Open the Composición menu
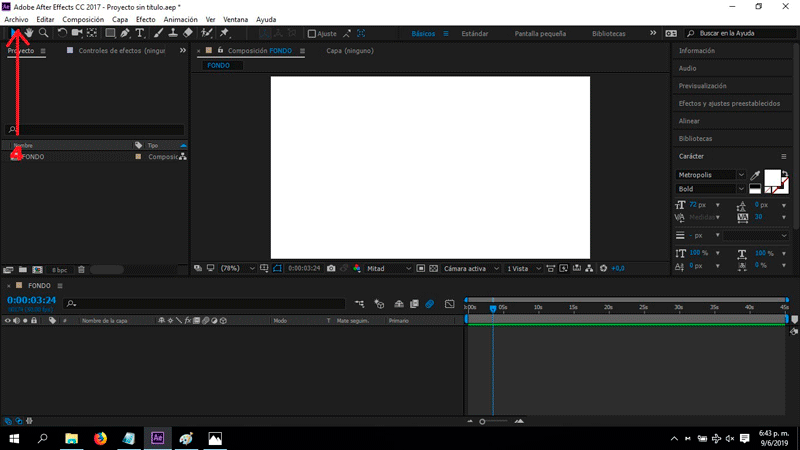 83,19
